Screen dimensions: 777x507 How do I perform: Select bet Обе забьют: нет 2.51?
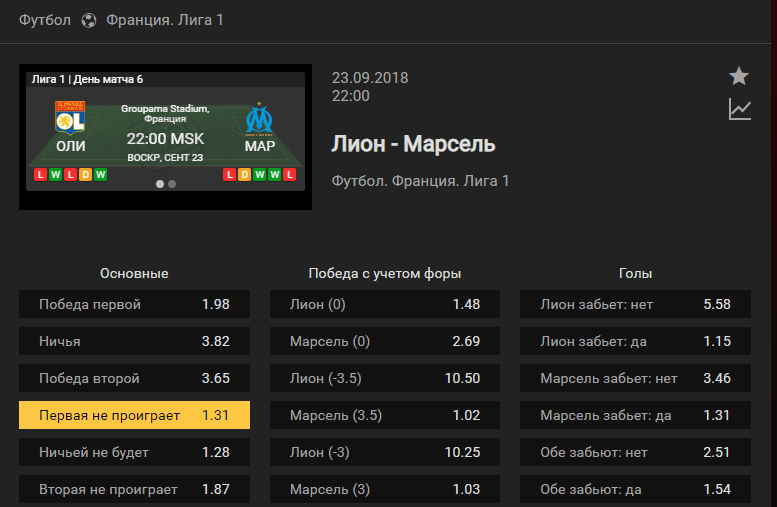[x=635, y=452]
